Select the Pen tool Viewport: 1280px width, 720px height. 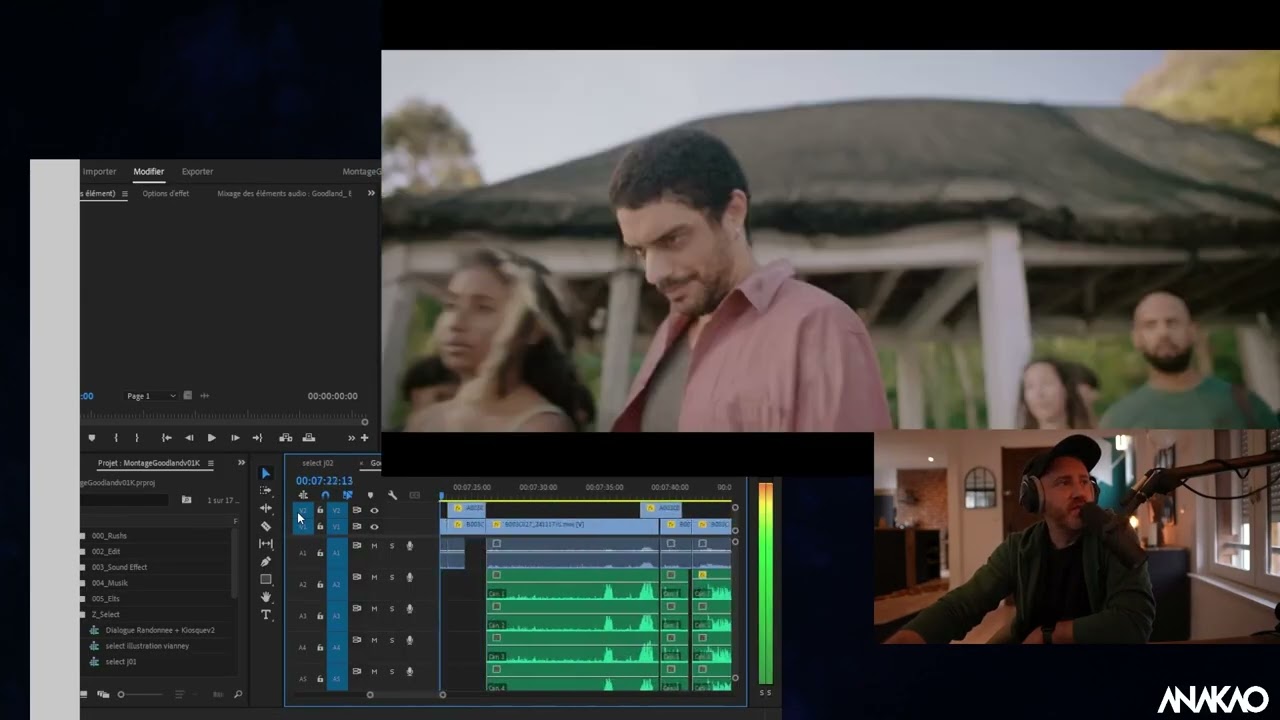coord(266,561)
